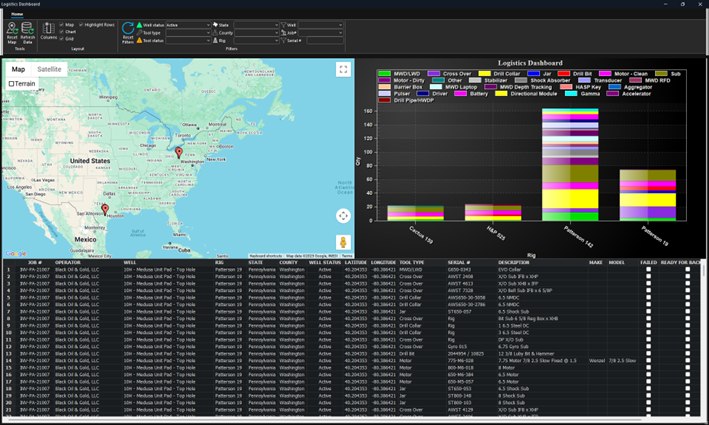Click the Street View pegman icon

pos(343,242)
